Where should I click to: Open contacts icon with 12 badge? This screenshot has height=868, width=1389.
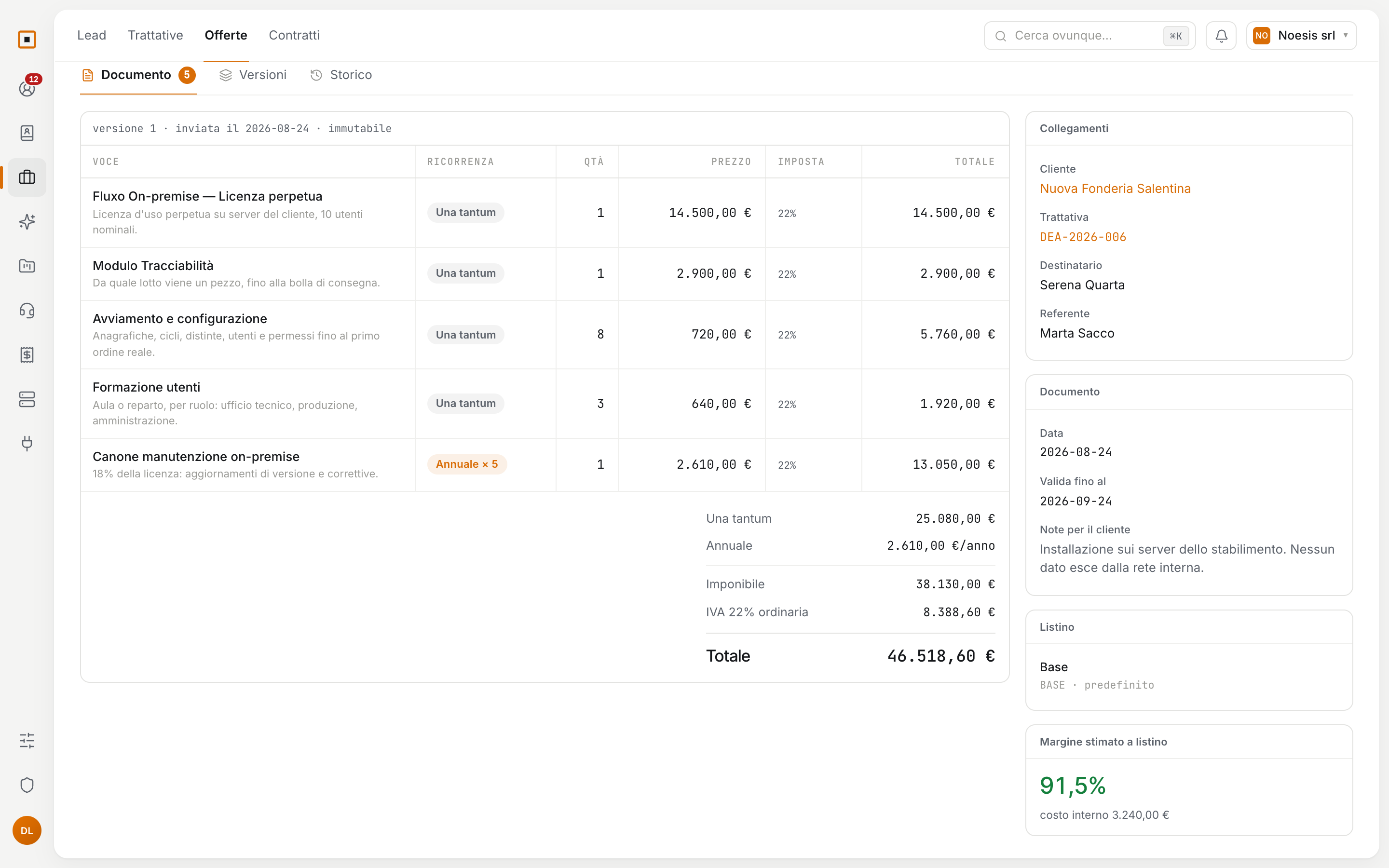tap(27, 88)
